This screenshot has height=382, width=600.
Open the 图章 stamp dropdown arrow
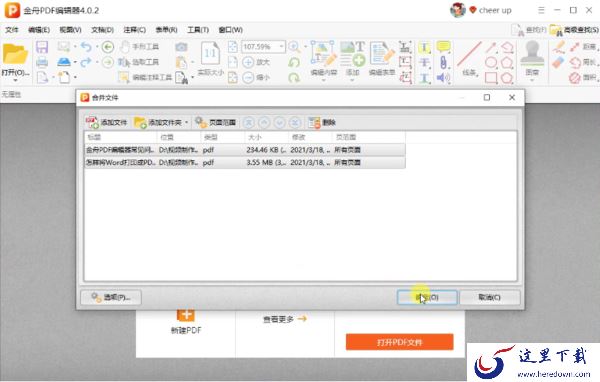coord(532,80)
